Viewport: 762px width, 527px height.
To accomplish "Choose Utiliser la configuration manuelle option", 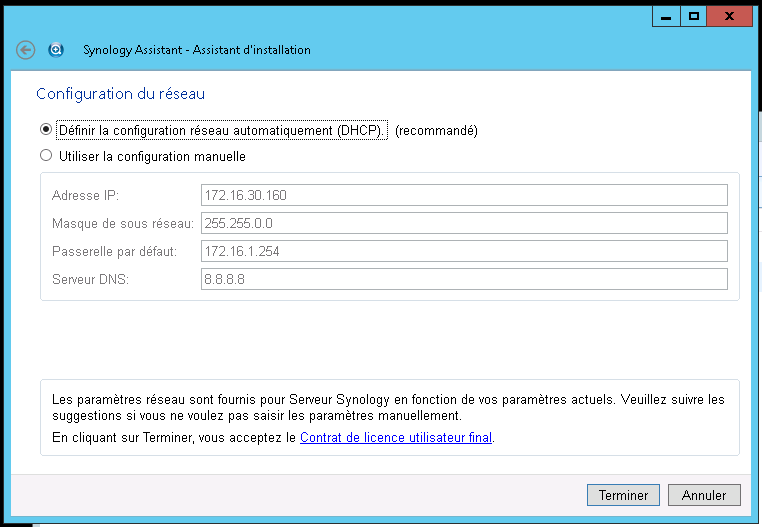I will pos(46,156).
